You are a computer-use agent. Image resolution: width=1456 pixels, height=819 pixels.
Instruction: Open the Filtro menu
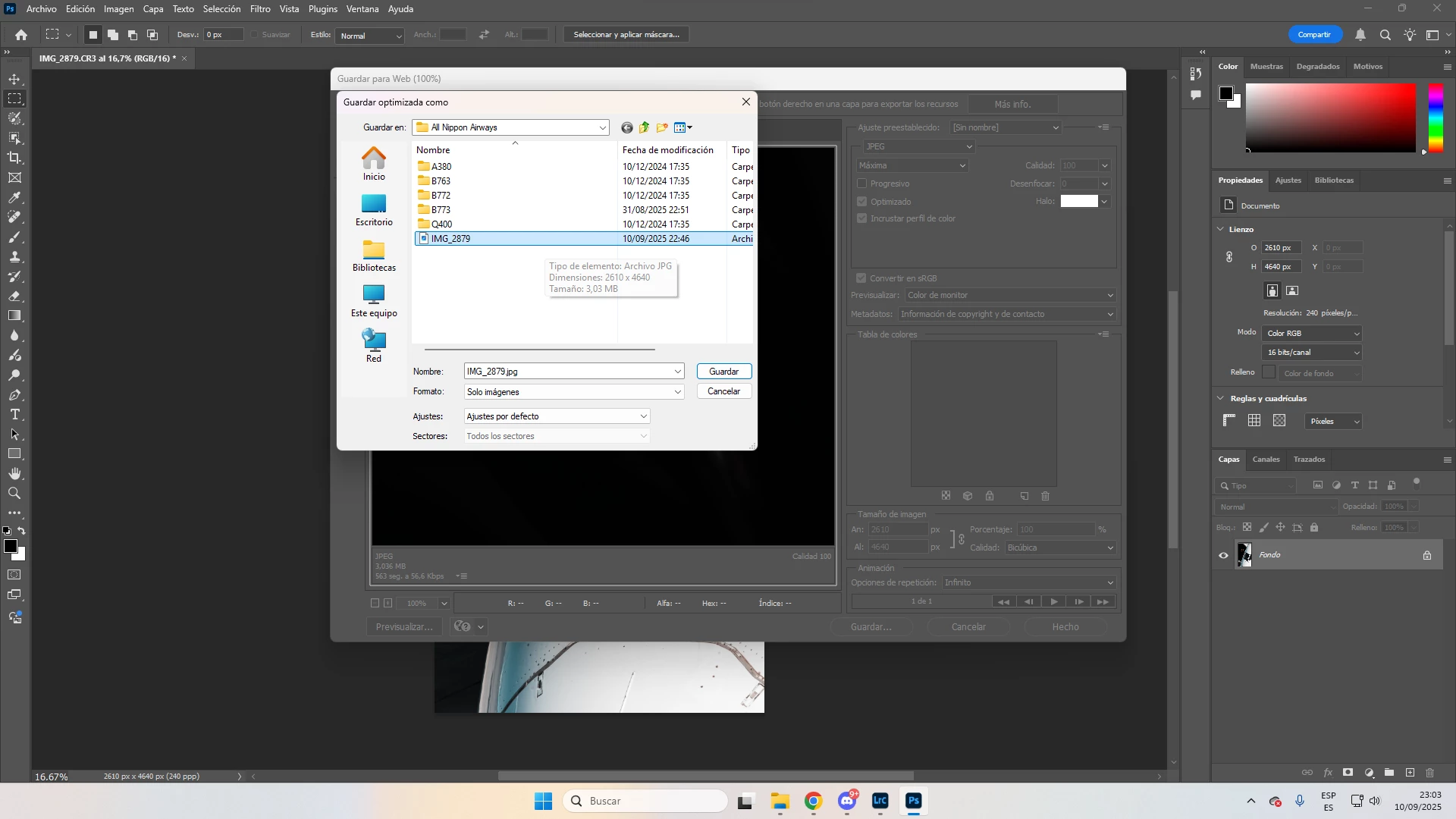click(x=260, y=9)
